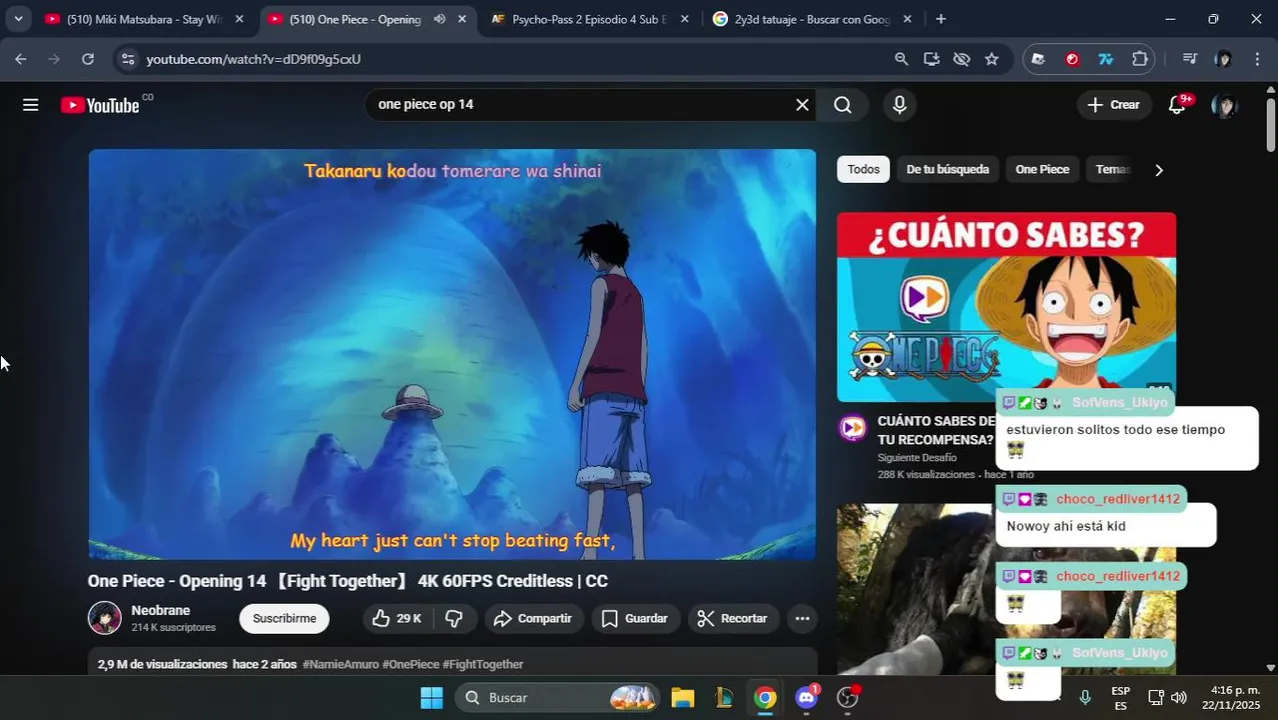The height and width of the screenshot is (720, 1278).
Task: Click the #FightTogether hashtag
Action: (483, 664)
